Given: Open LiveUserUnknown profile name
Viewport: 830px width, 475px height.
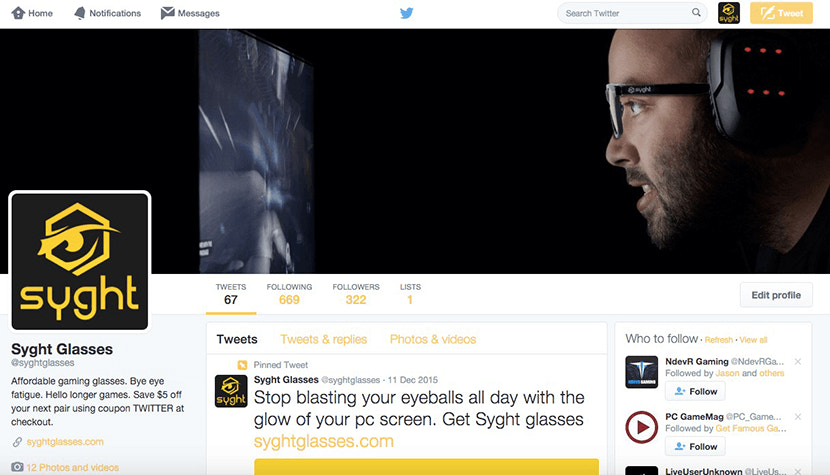Looking at the screenshot, I should click(703, 471).
